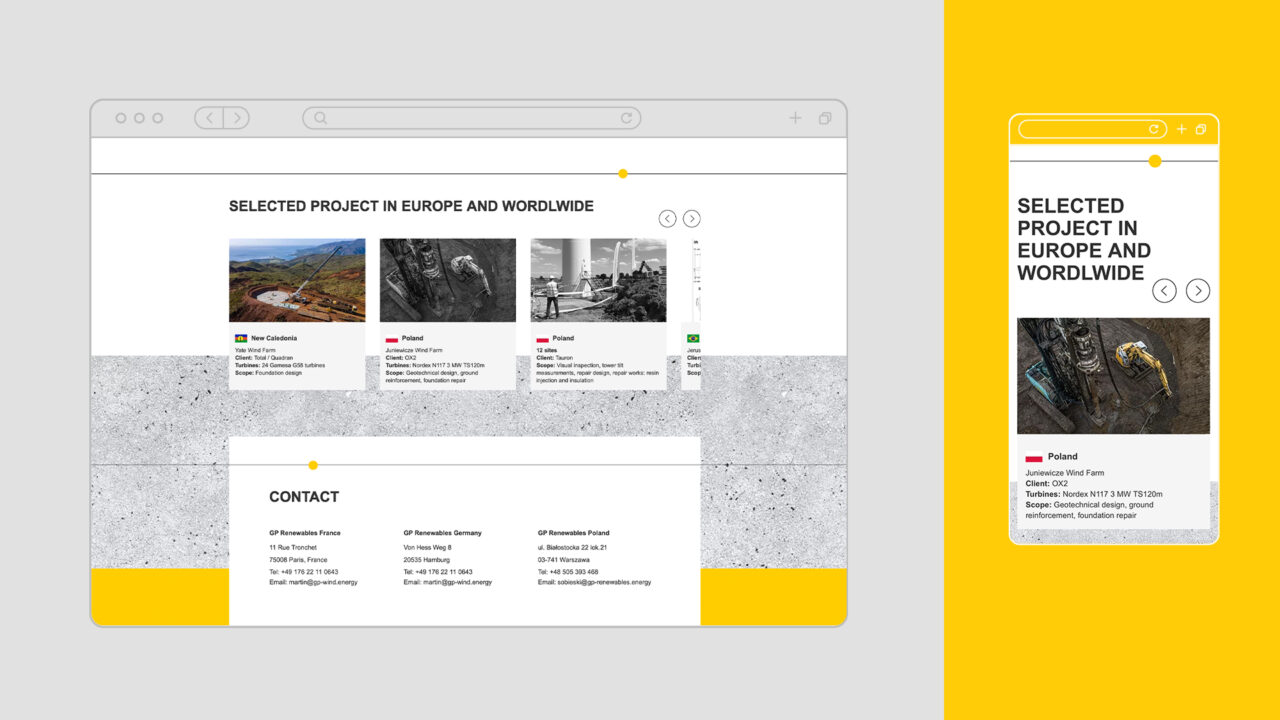The width and height of the screenshot is (1280, 720).
Task: Tap the plus icon in the mobile browser
Action: click(1181, 129)
